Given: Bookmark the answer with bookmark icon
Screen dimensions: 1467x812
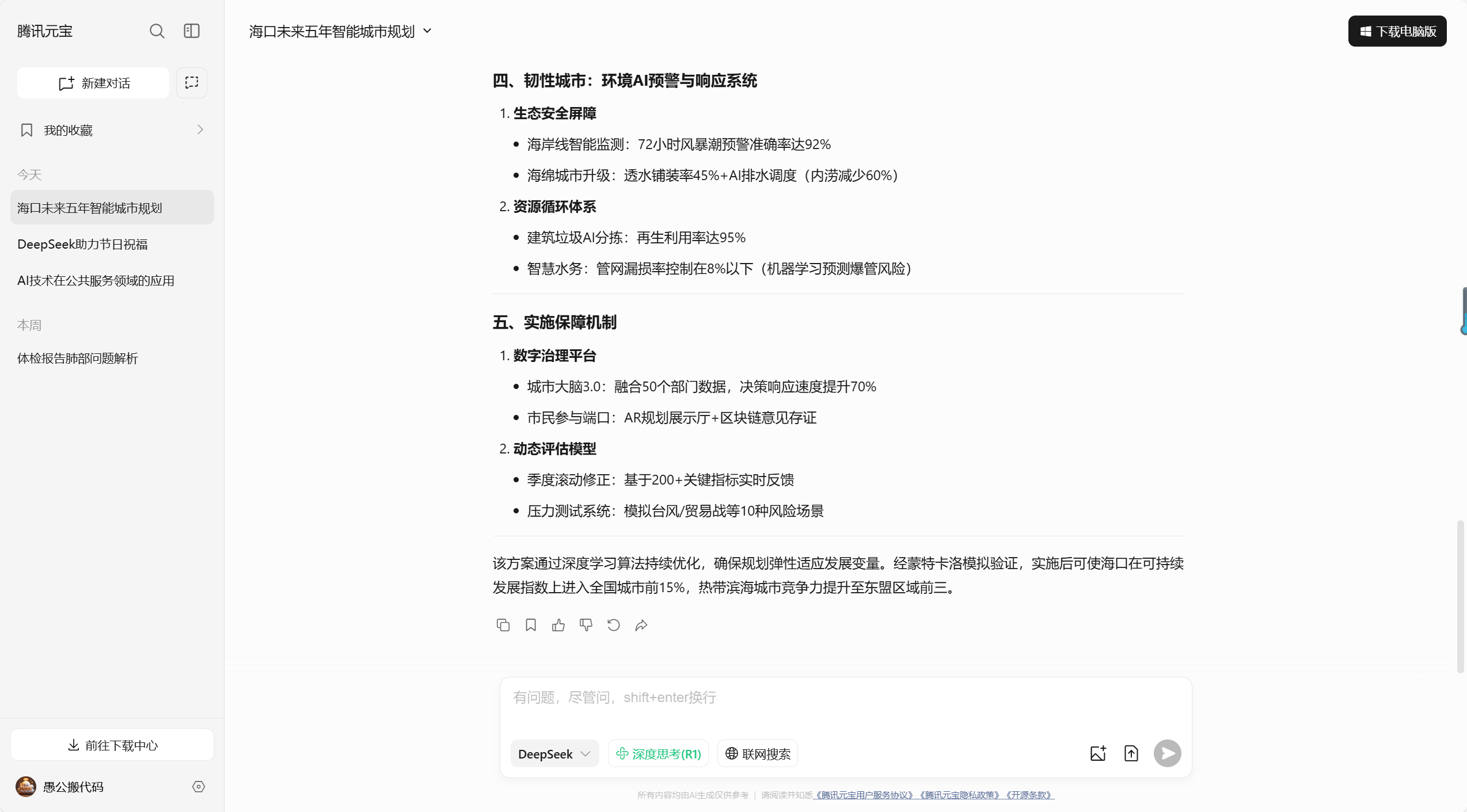Looking at the screenshot, I should click(531, 625).
